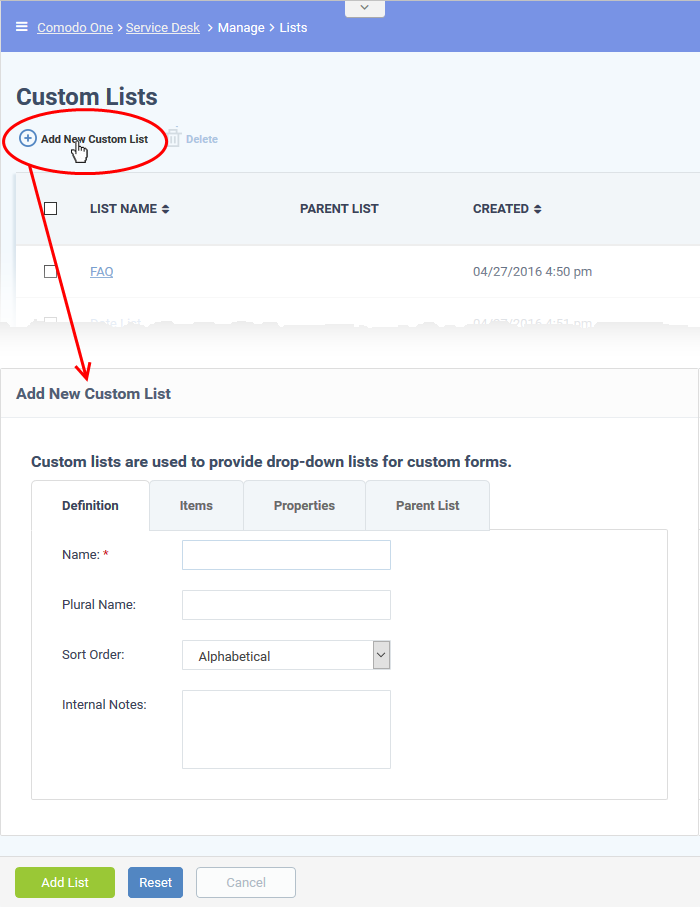
Task: Click the Add List button
Action: tap(65, 882)
